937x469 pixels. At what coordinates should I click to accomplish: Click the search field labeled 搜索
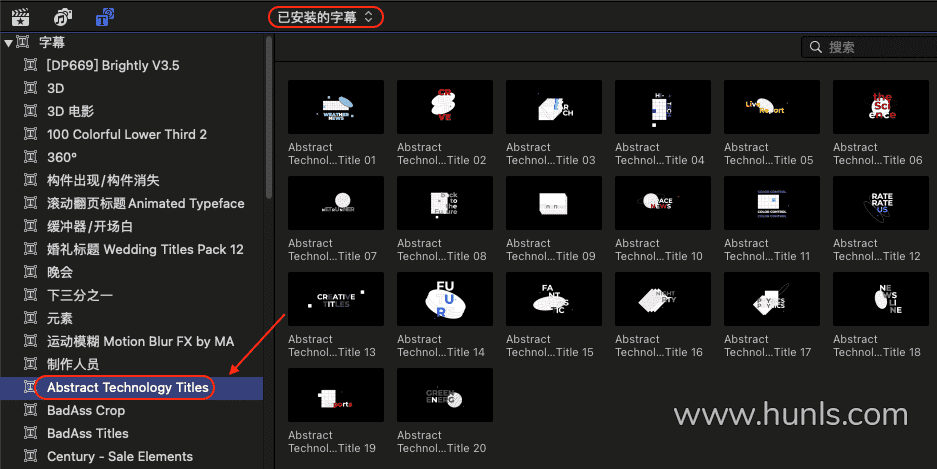(x=869, y=47)
